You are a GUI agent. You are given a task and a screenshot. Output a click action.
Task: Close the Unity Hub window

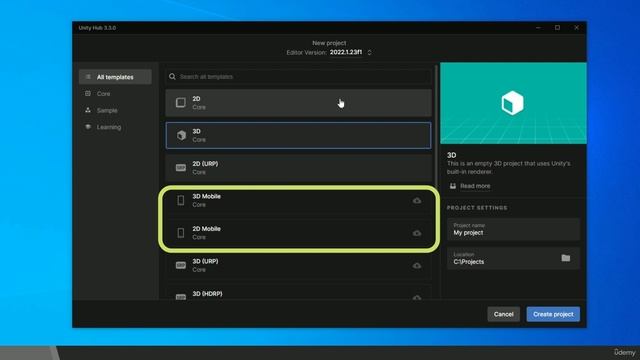coord(576,28)
